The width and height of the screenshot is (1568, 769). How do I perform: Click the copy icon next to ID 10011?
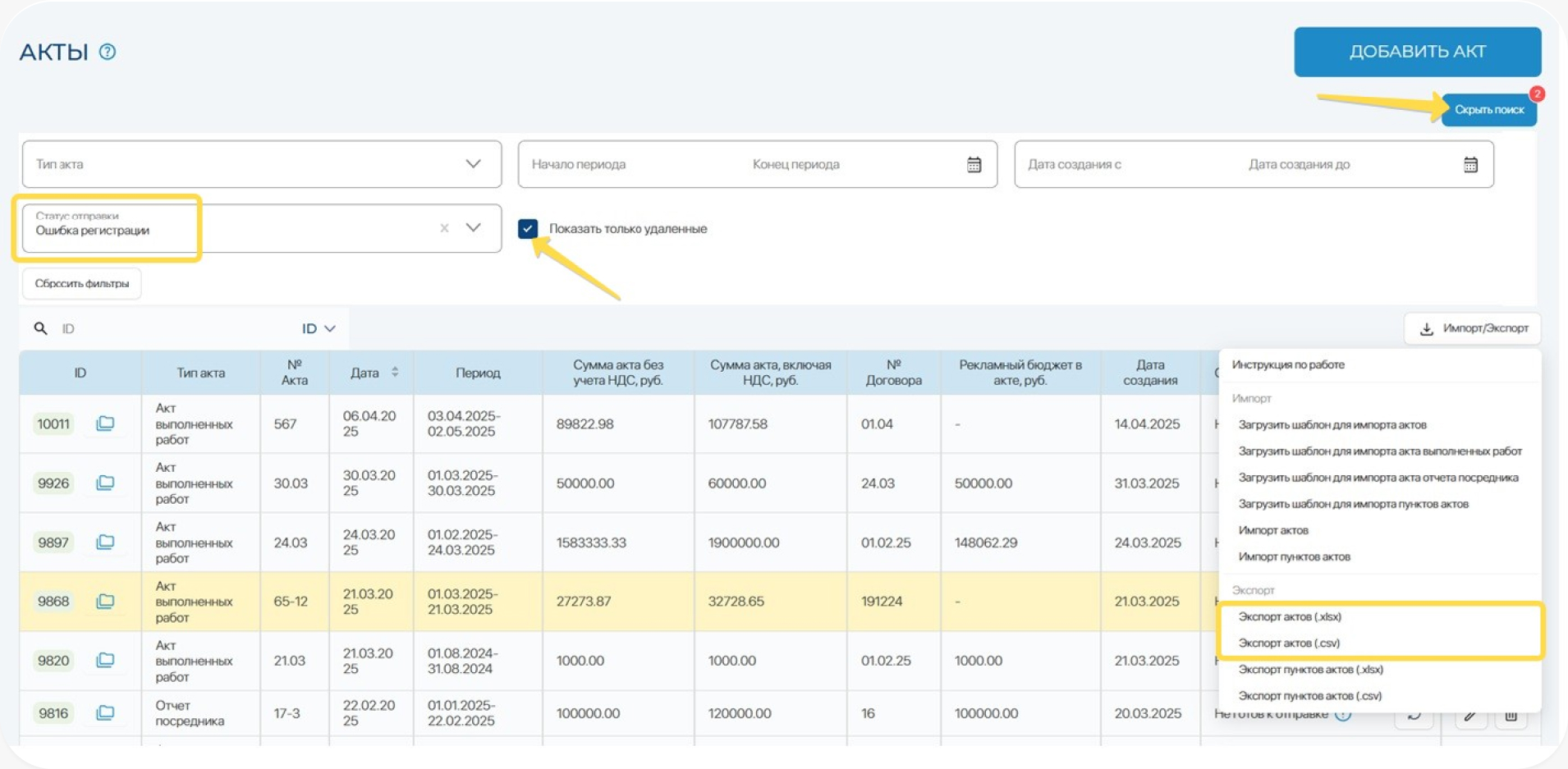pyautogui.click(x=105, y=423)
